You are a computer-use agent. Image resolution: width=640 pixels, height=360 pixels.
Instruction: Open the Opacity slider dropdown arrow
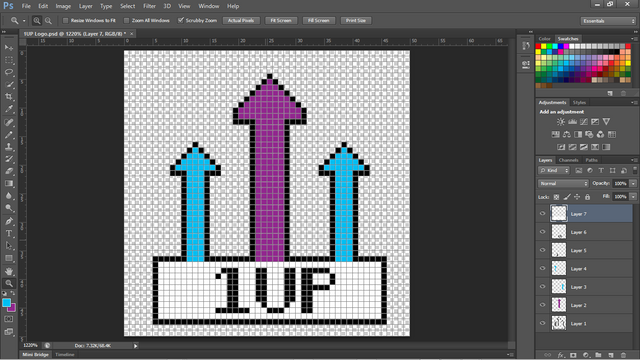(x=633, y=184)
